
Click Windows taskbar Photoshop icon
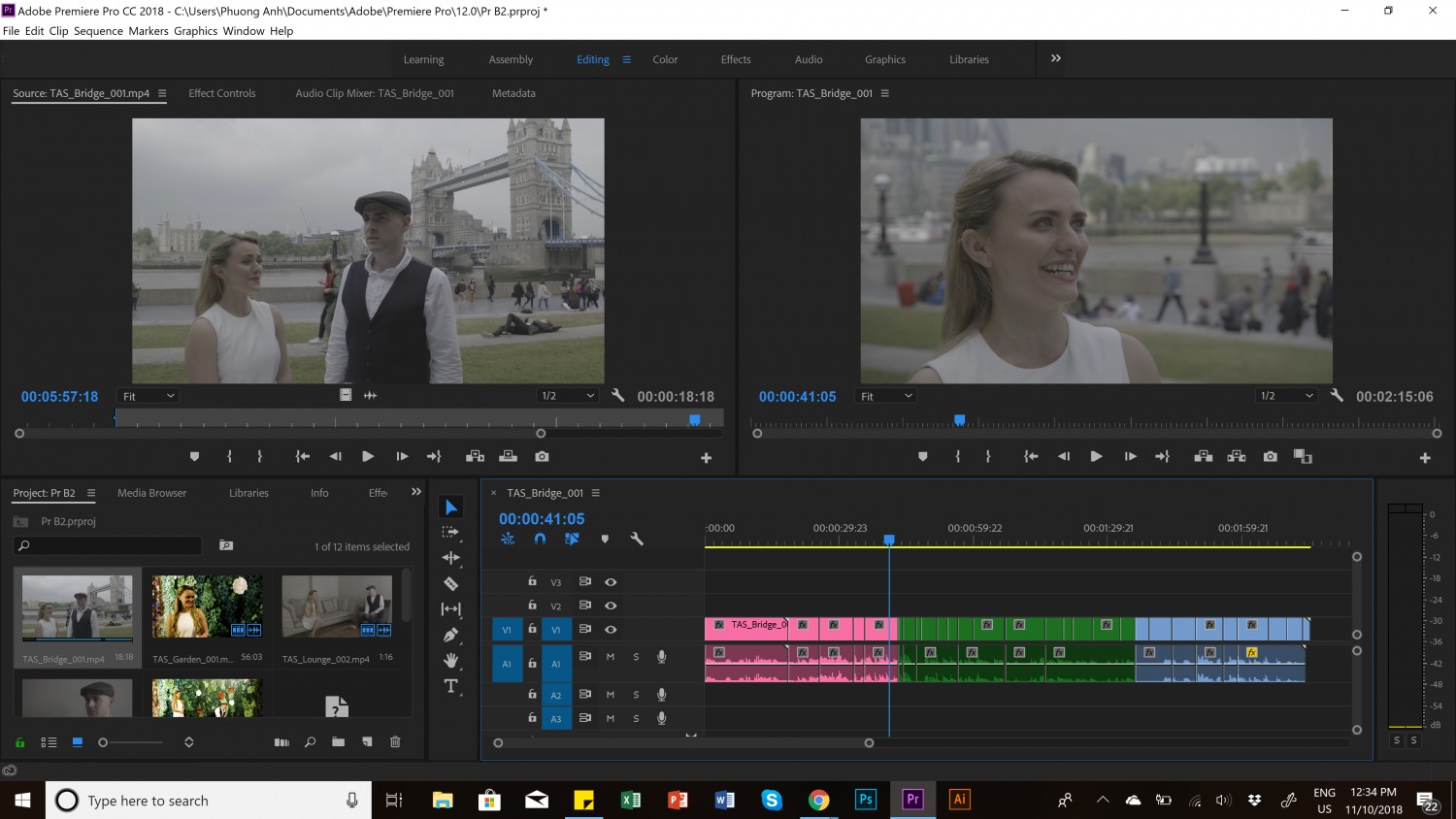click(866, 800)
